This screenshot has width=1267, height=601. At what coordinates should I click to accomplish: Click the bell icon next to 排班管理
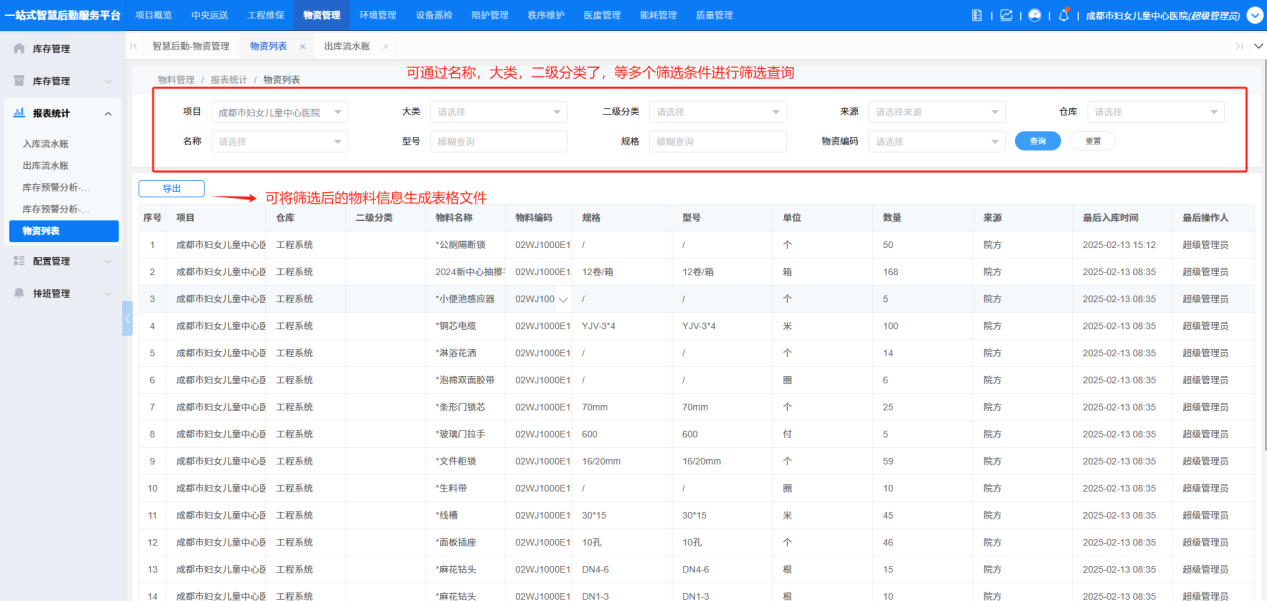pyautogui.click(x=19, y=293)
